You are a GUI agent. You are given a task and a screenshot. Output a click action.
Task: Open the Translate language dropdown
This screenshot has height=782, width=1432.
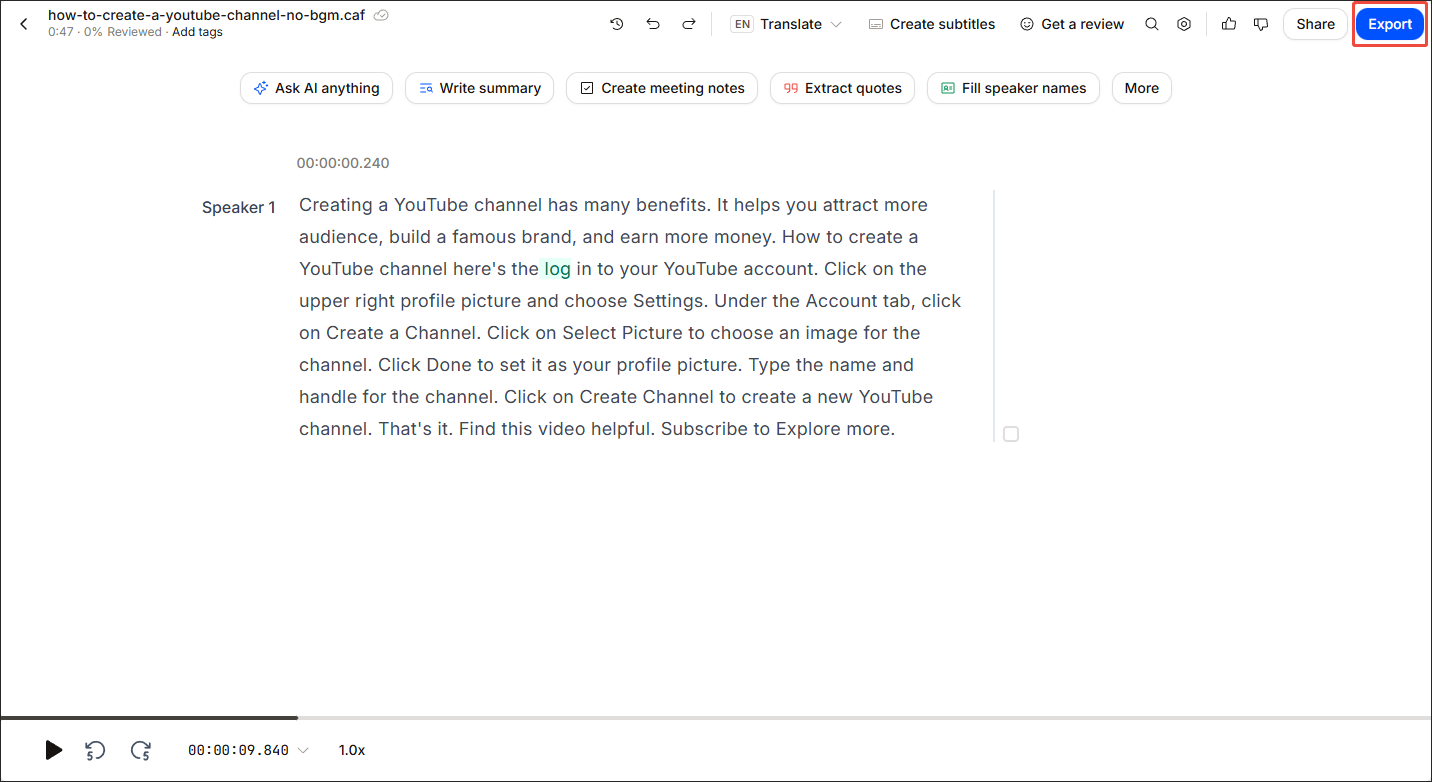(838, 23)
